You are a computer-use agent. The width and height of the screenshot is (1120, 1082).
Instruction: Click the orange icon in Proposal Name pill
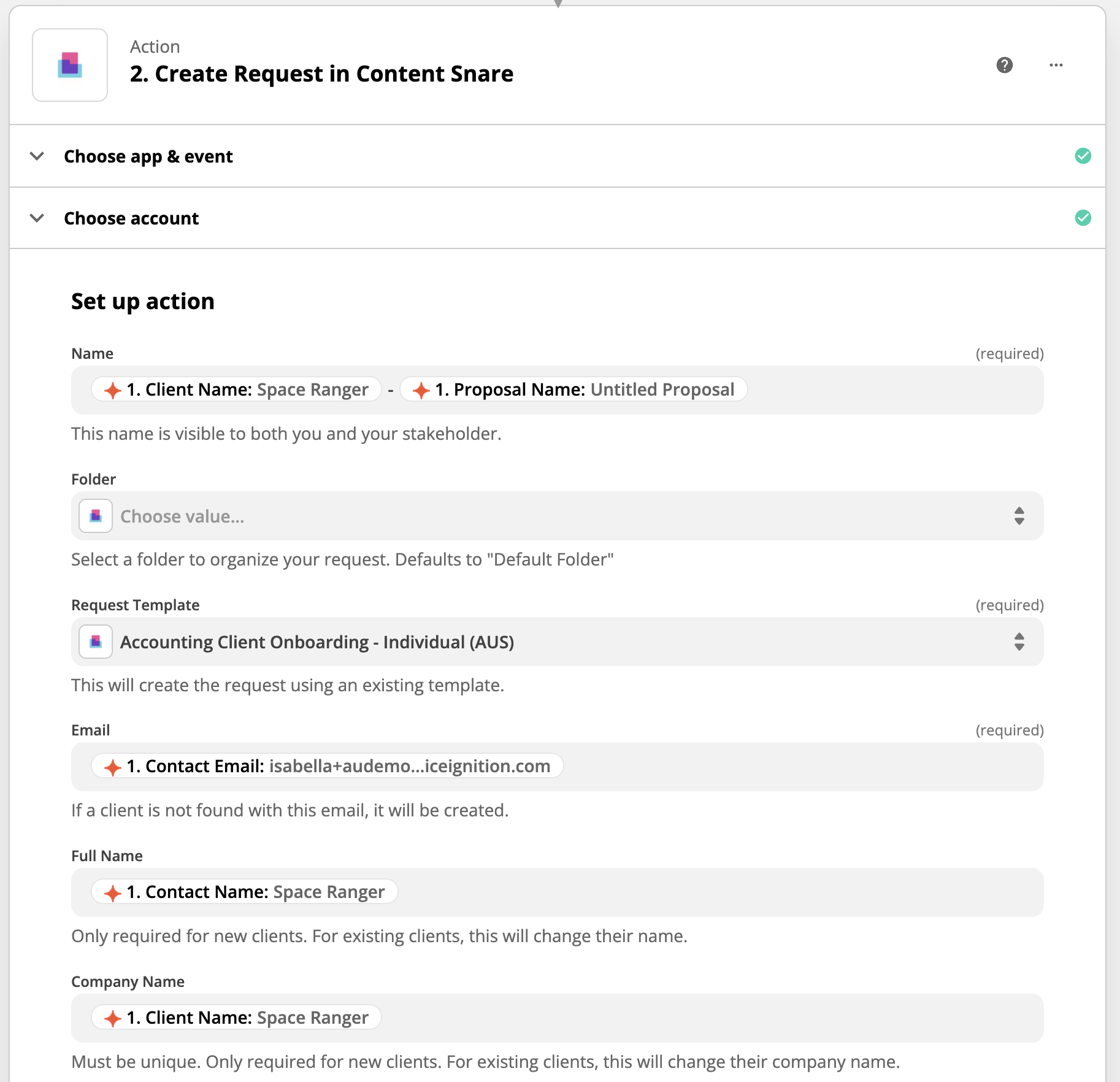click(x=421, y=390)
